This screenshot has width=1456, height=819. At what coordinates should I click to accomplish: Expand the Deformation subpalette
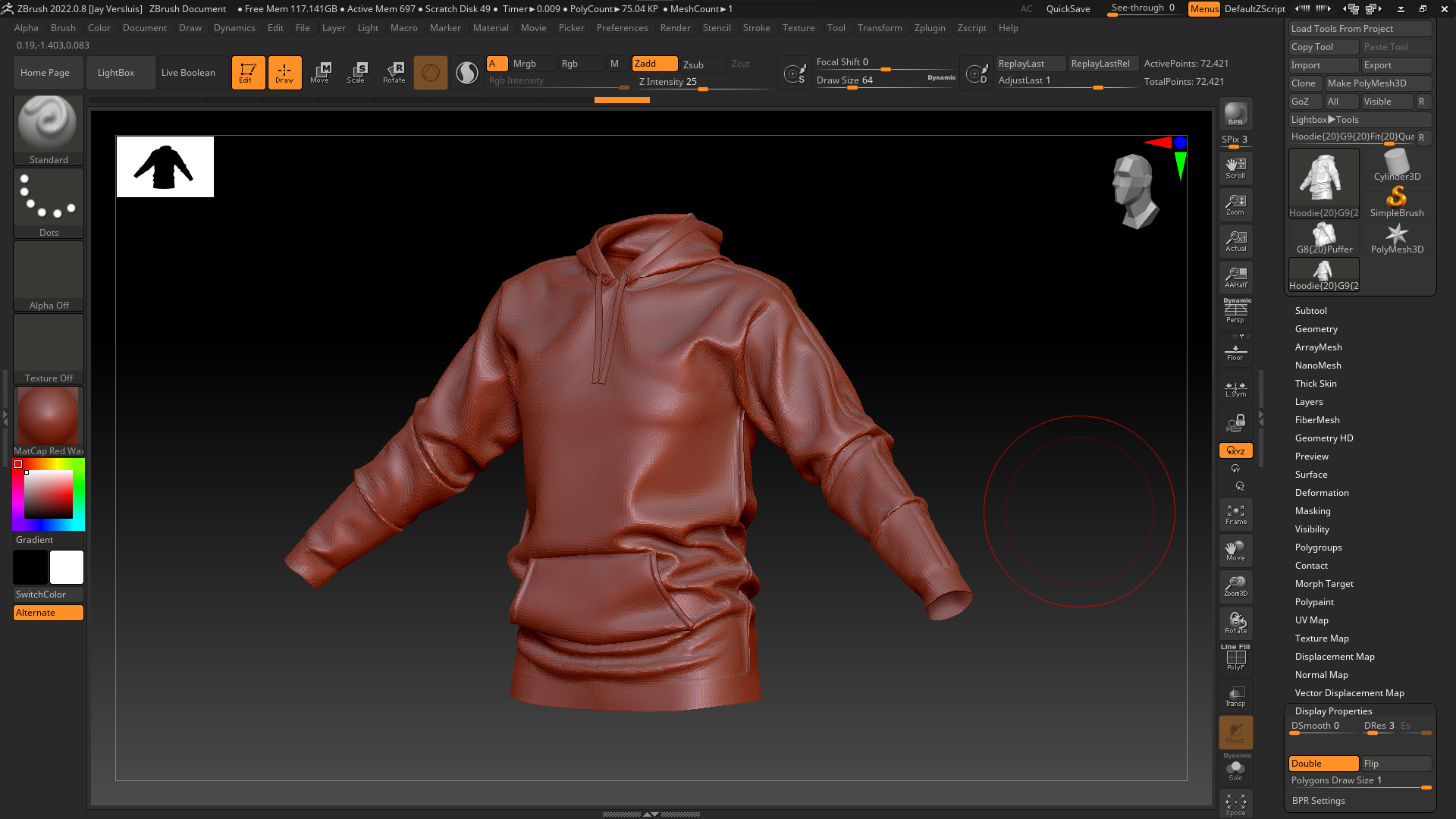pyautogui.click(x=1322, y=492)
